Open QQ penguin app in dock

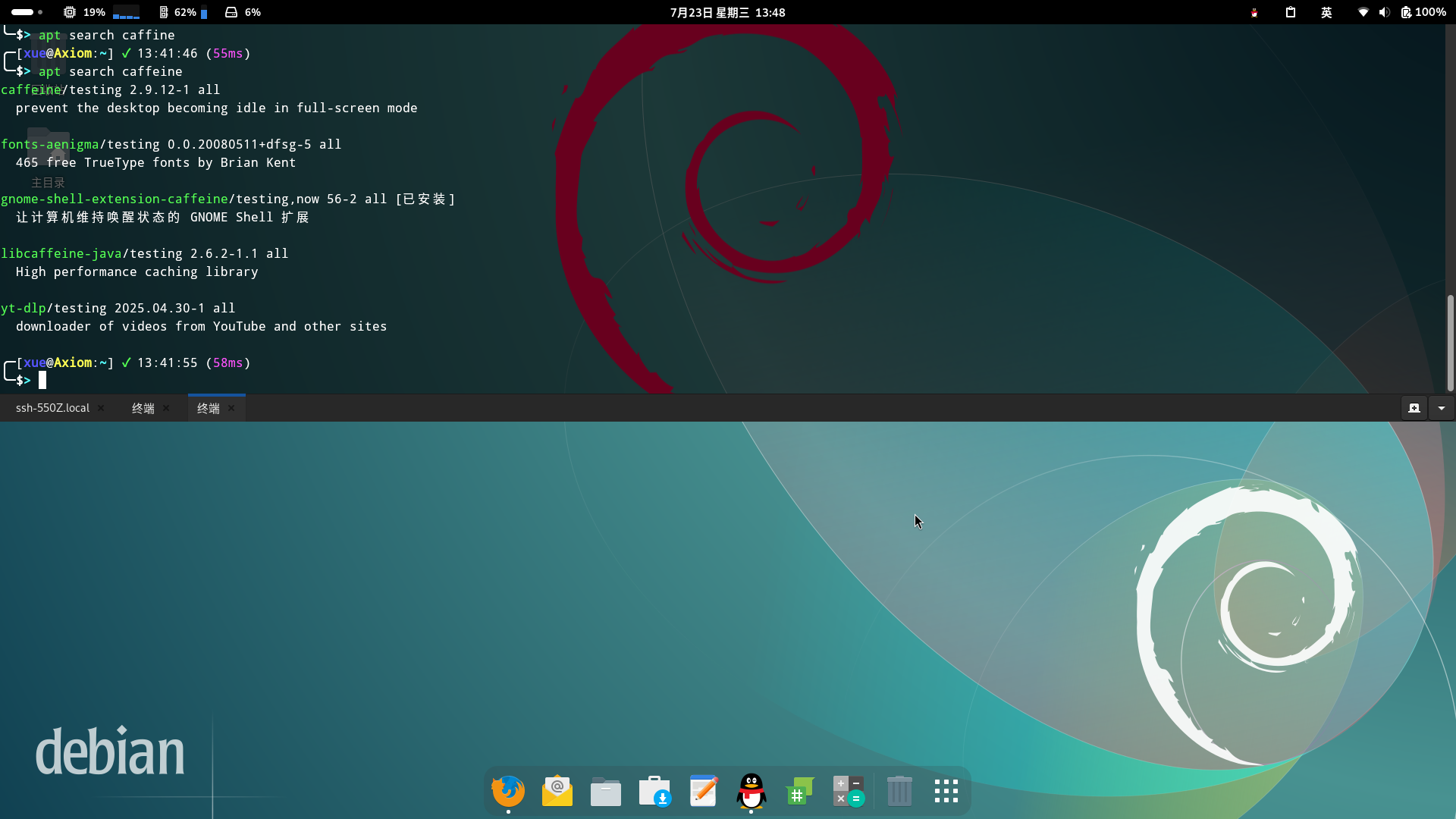752,792
